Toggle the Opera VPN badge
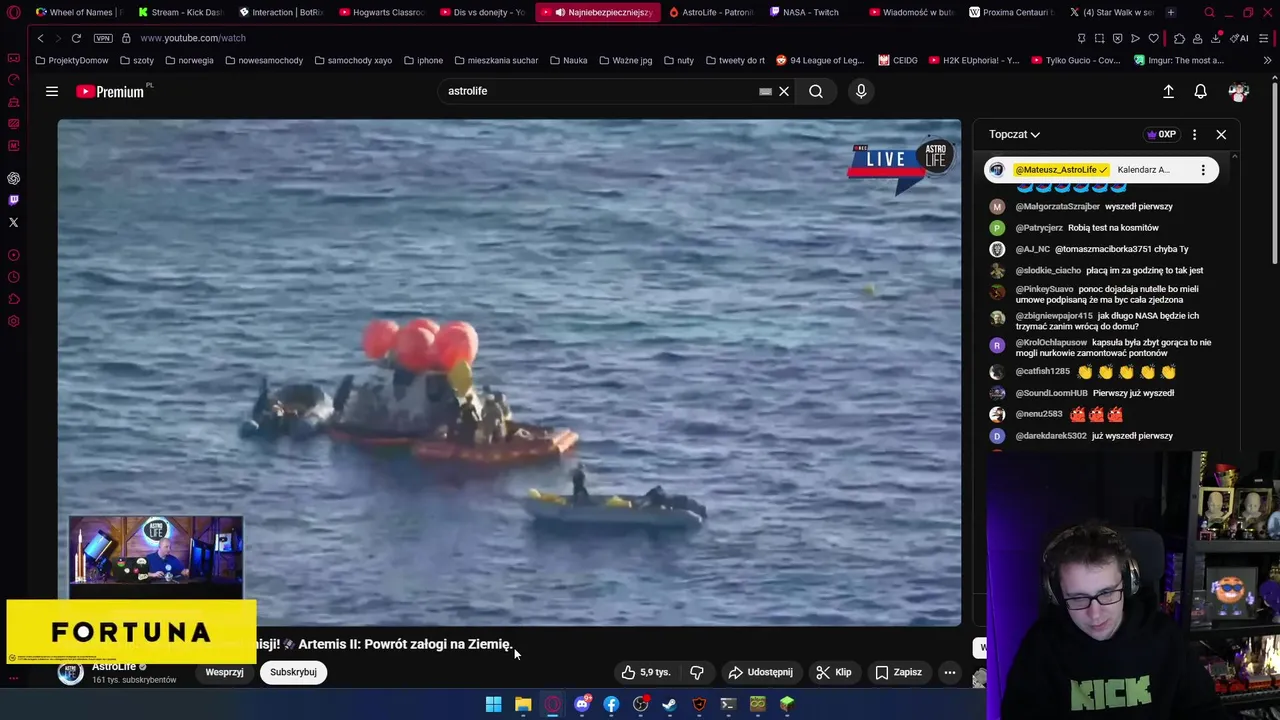The image size is (1280, 720). tap(103, 38)
